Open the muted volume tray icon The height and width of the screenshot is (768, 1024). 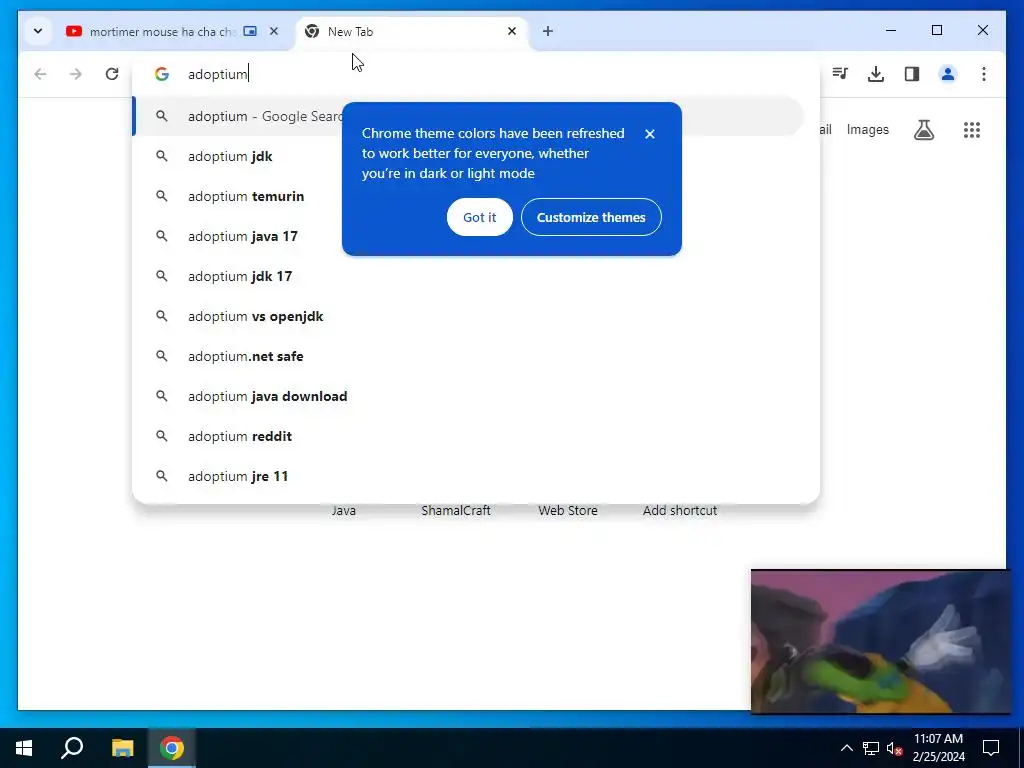click(895, 748)
